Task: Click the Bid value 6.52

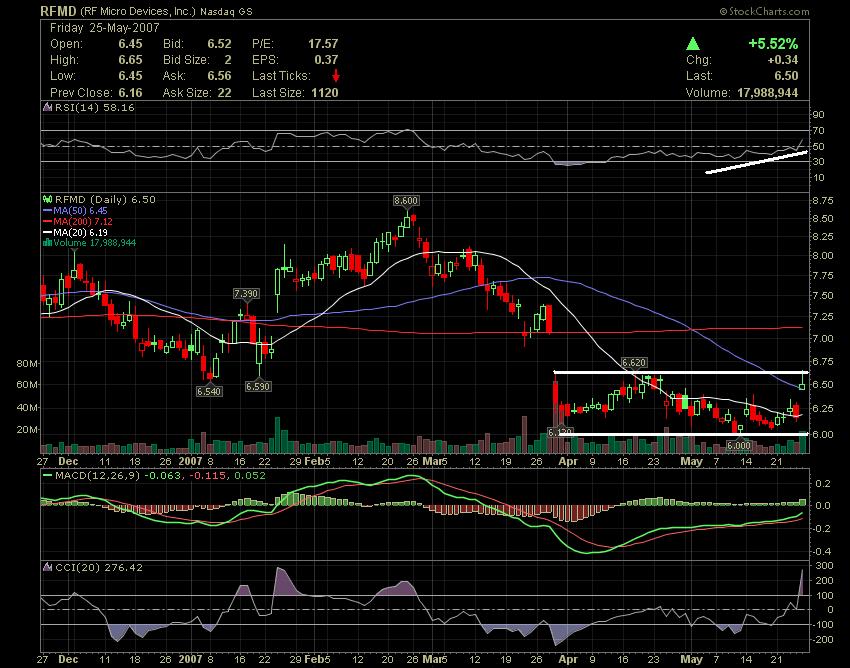Action: pos(219,44)
